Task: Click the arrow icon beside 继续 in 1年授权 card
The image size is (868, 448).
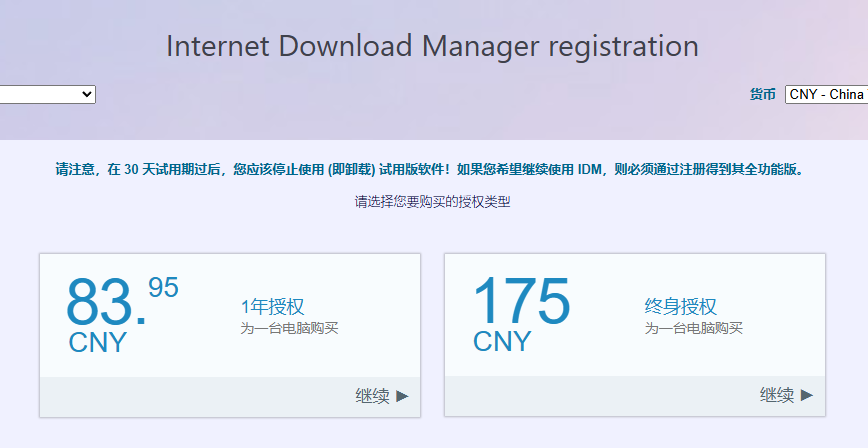Action: [x=402, y=396]
